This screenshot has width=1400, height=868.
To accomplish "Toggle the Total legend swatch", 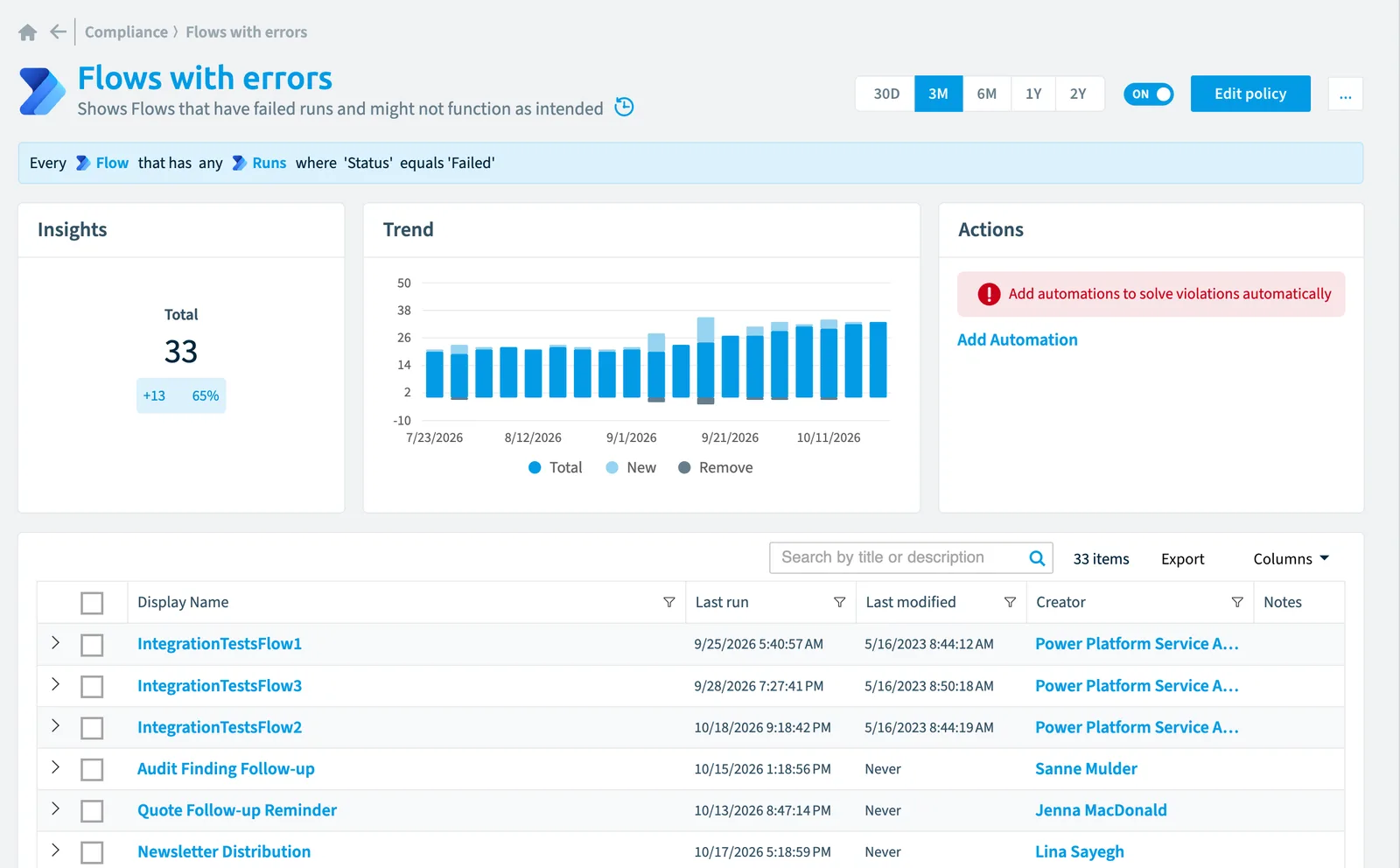I will 535,467.
